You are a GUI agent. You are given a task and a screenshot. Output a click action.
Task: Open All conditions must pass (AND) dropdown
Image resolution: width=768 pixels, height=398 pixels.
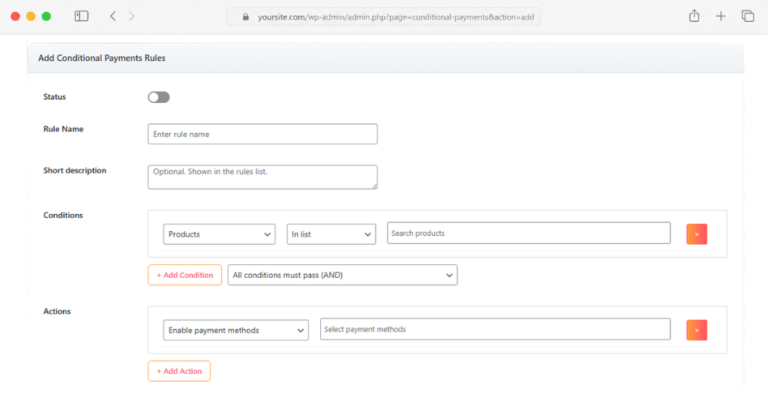(342, 275)
